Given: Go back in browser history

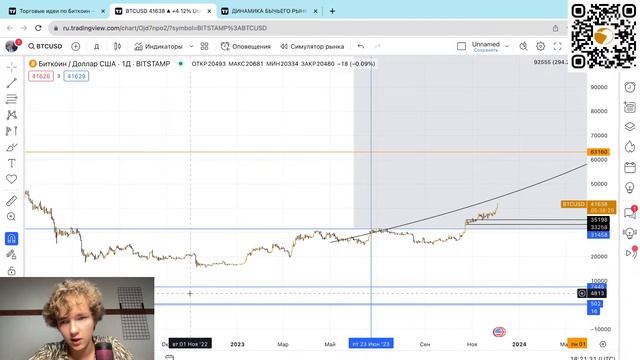Looking at the screenshot, I should (x=10, y=28).
